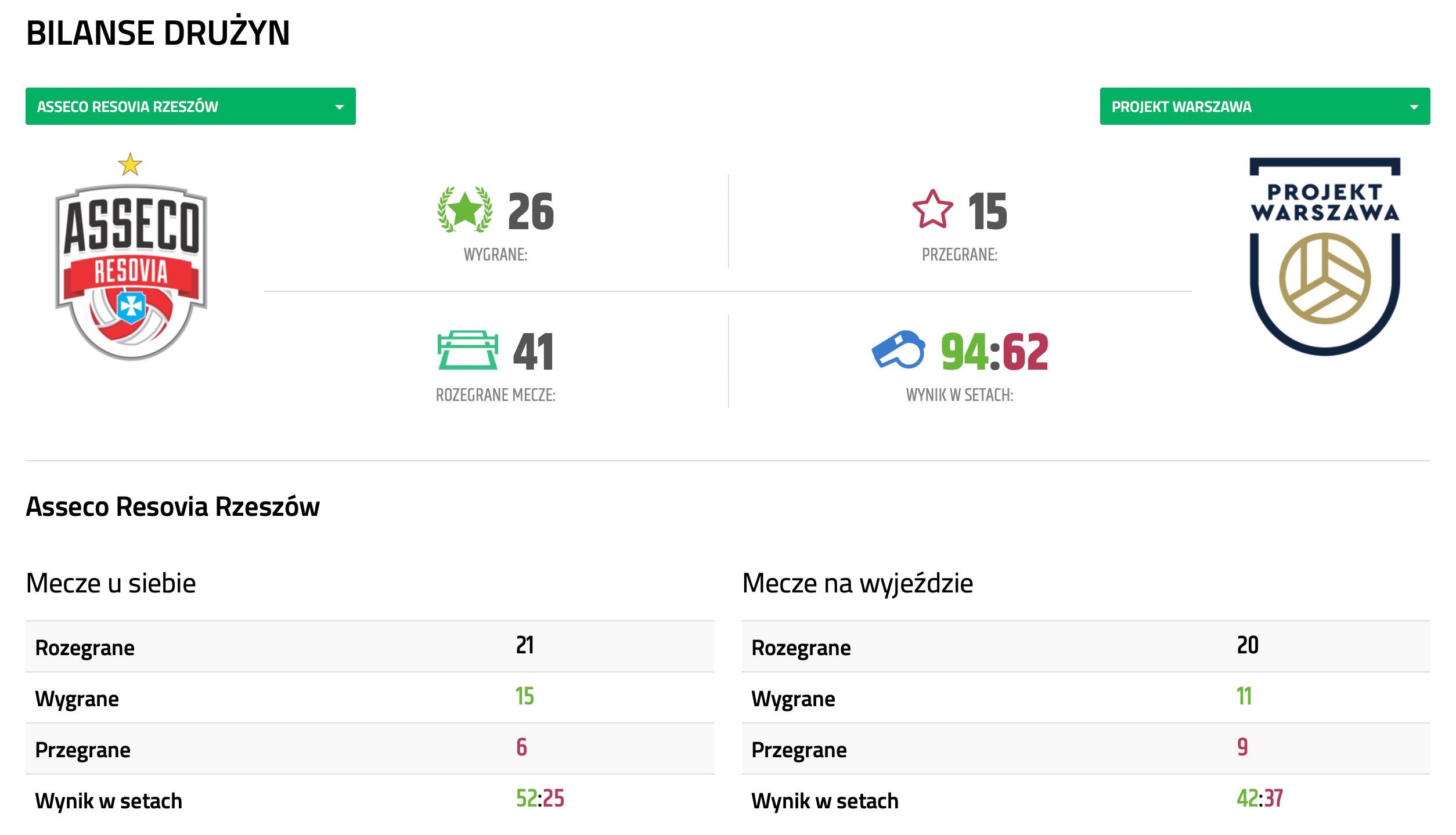Click the golden volleyball in the Warszawa crest
The image size is (1456, 835).
pyautogui.click(x=1324, y=279)
